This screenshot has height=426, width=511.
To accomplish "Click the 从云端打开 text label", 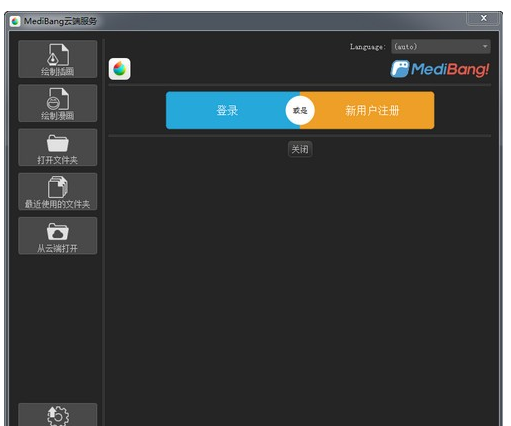I will click(x=58, y=248).
